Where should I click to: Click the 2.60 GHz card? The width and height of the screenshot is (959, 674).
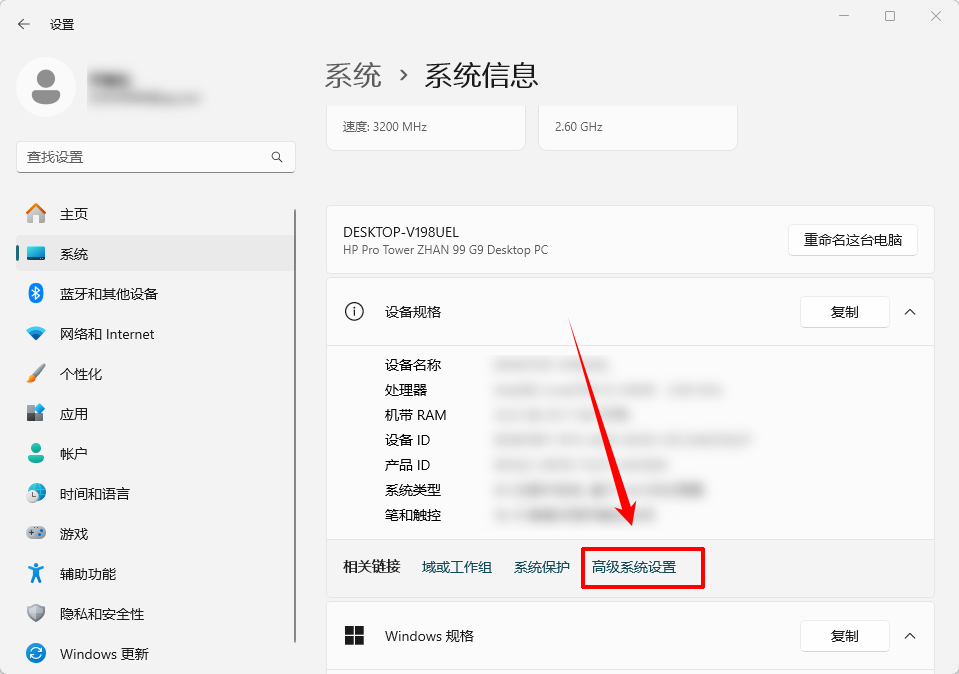(x=638, y=127)
